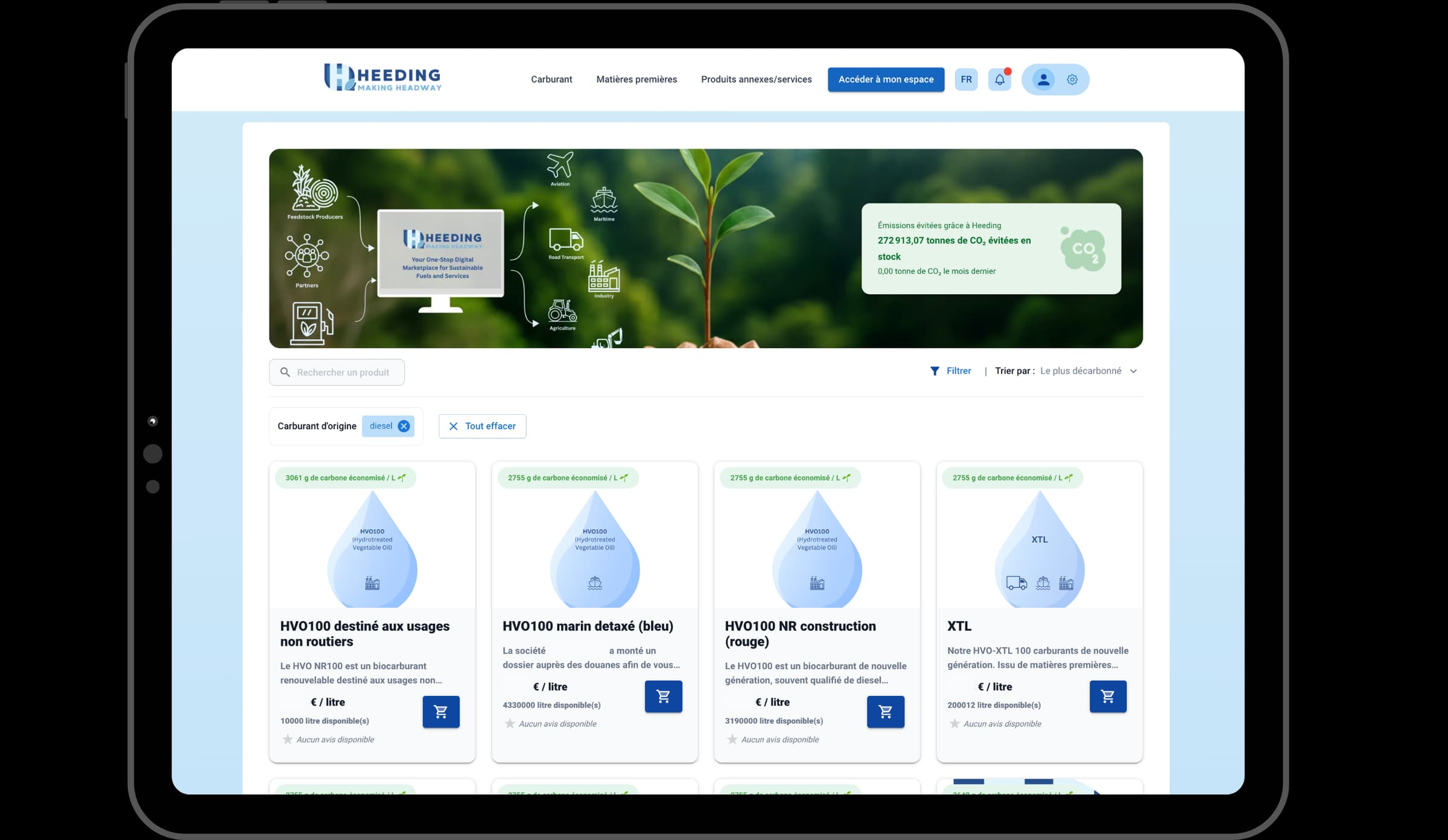Screen dimensions: 1448x840
Task: Click the search magnifier icon
Action: (285, 373)
